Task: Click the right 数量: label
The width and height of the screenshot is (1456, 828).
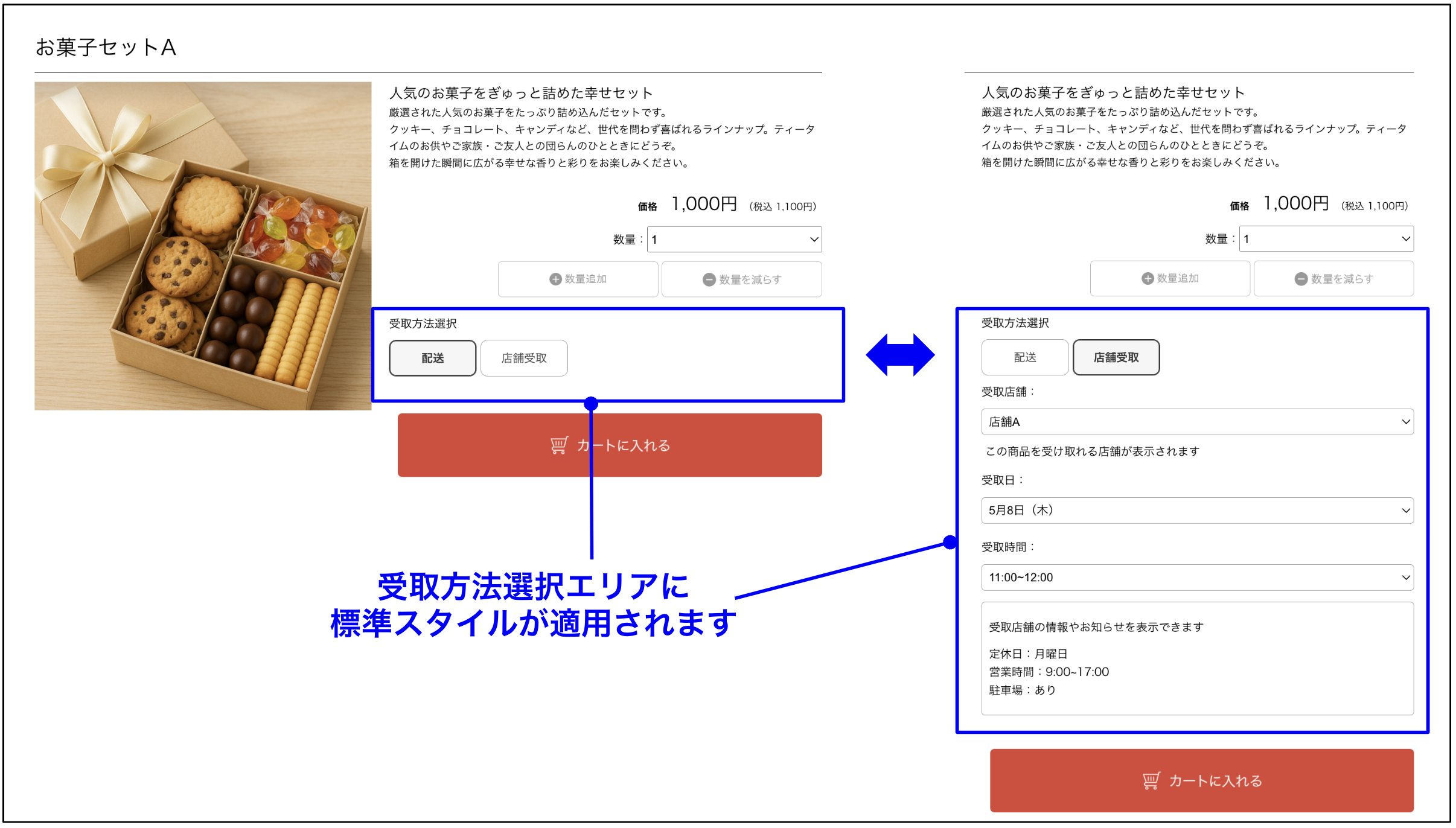Action: point(1220,239)
